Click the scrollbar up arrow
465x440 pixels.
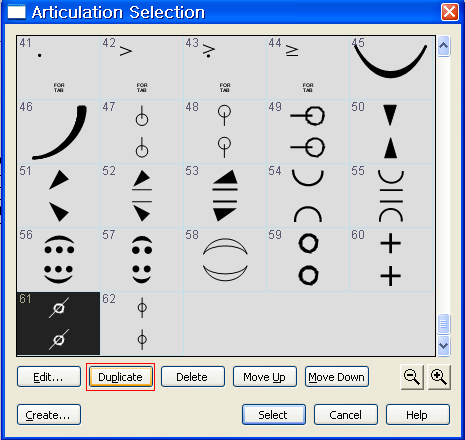point(444,46)
